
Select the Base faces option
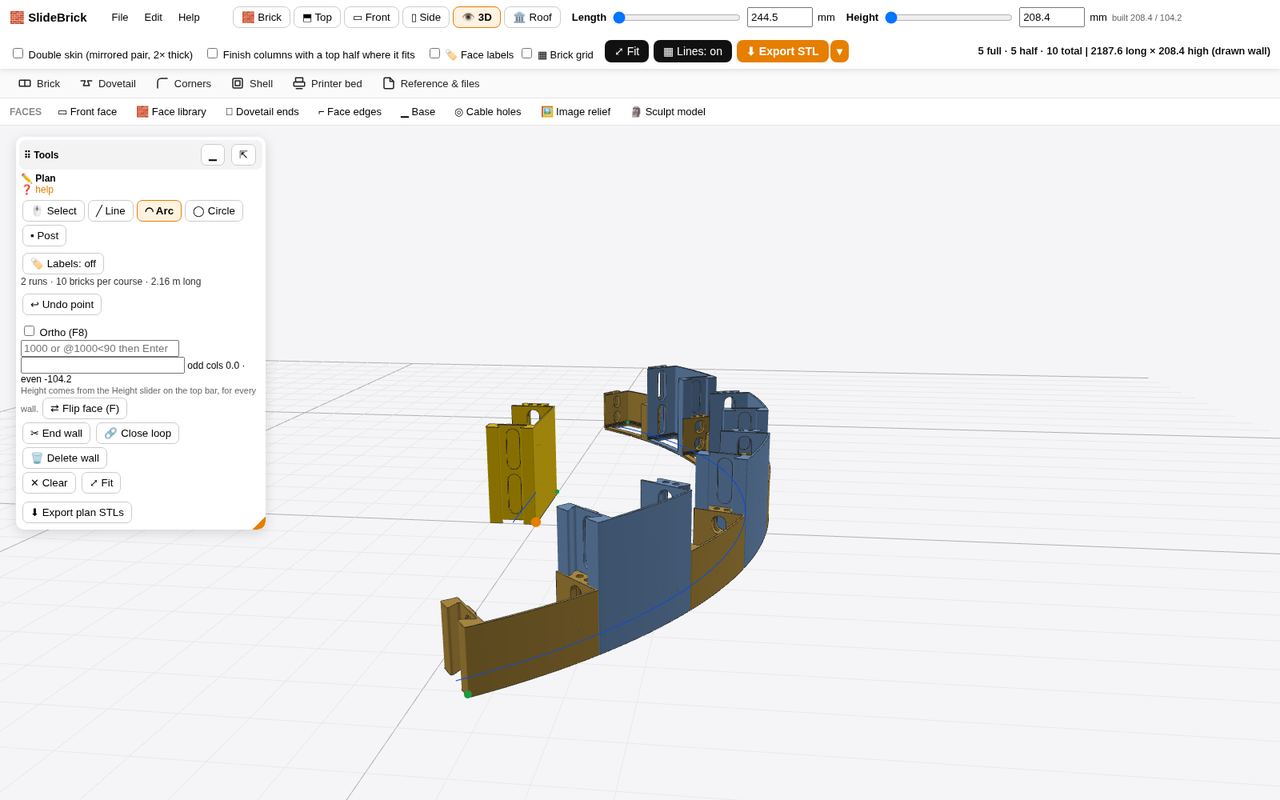[418, 112]
